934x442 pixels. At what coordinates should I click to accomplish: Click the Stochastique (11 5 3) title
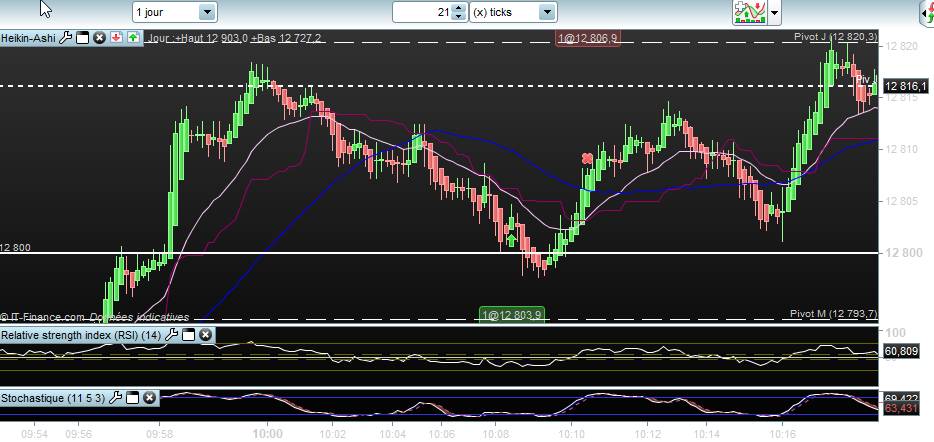[53, 397]
